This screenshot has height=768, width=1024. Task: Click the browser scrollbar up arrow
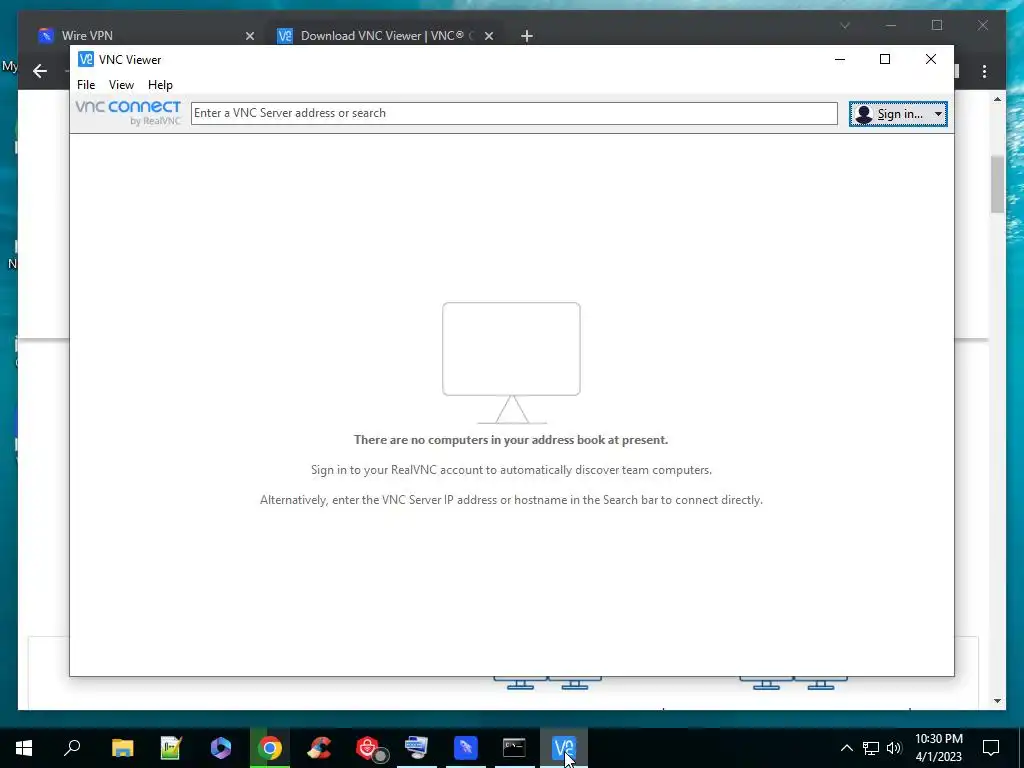coord(997,99)
